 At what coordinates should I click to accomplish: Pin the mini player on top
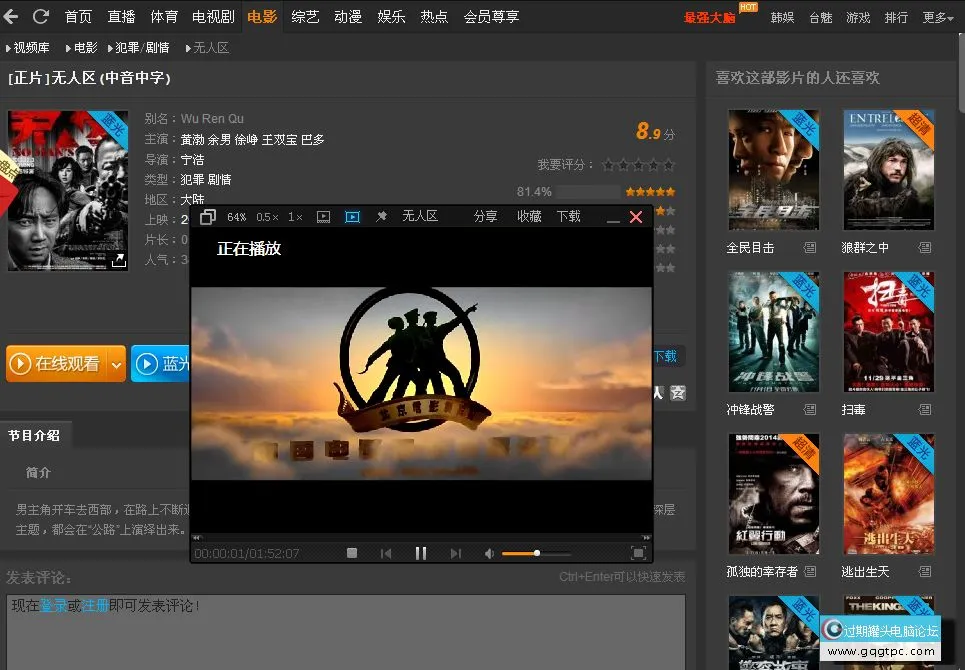tap(381, 217)
